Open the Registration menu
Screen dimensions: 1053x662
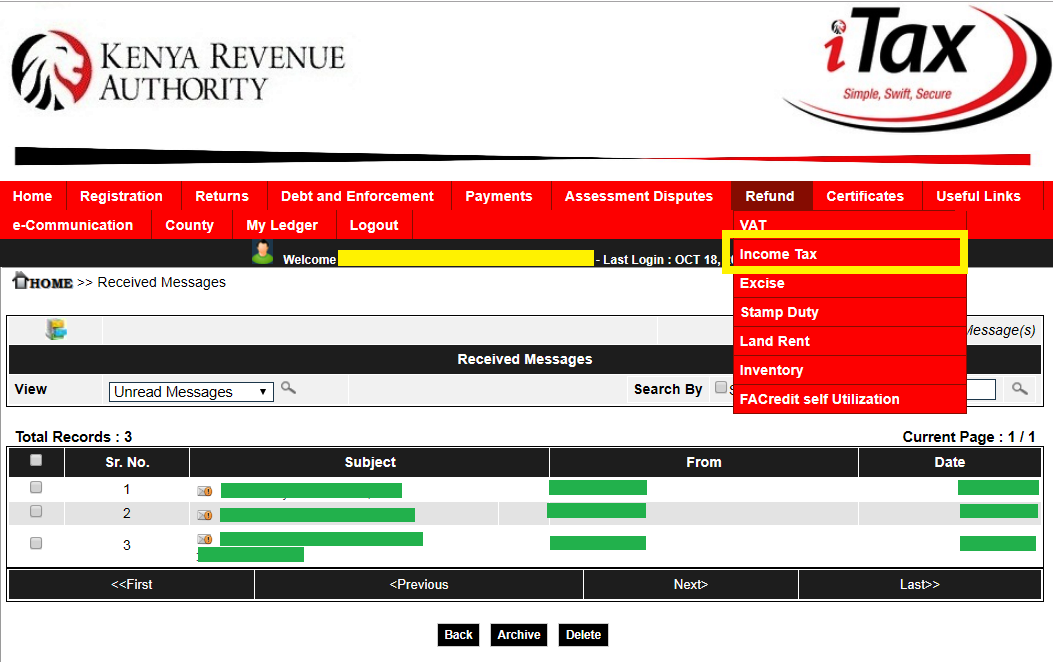click(x=122, y=196)
